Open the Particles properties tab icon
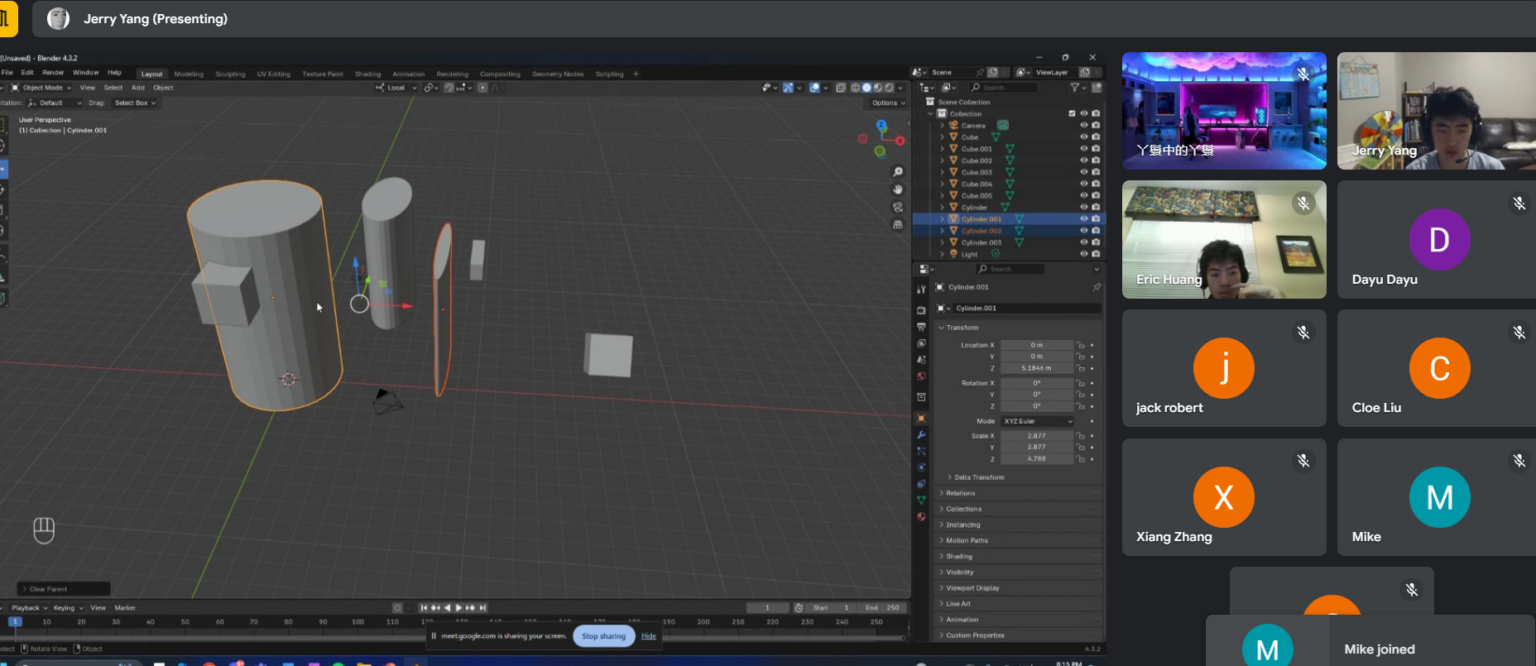The image size is (1536, 666). (921, 451)
